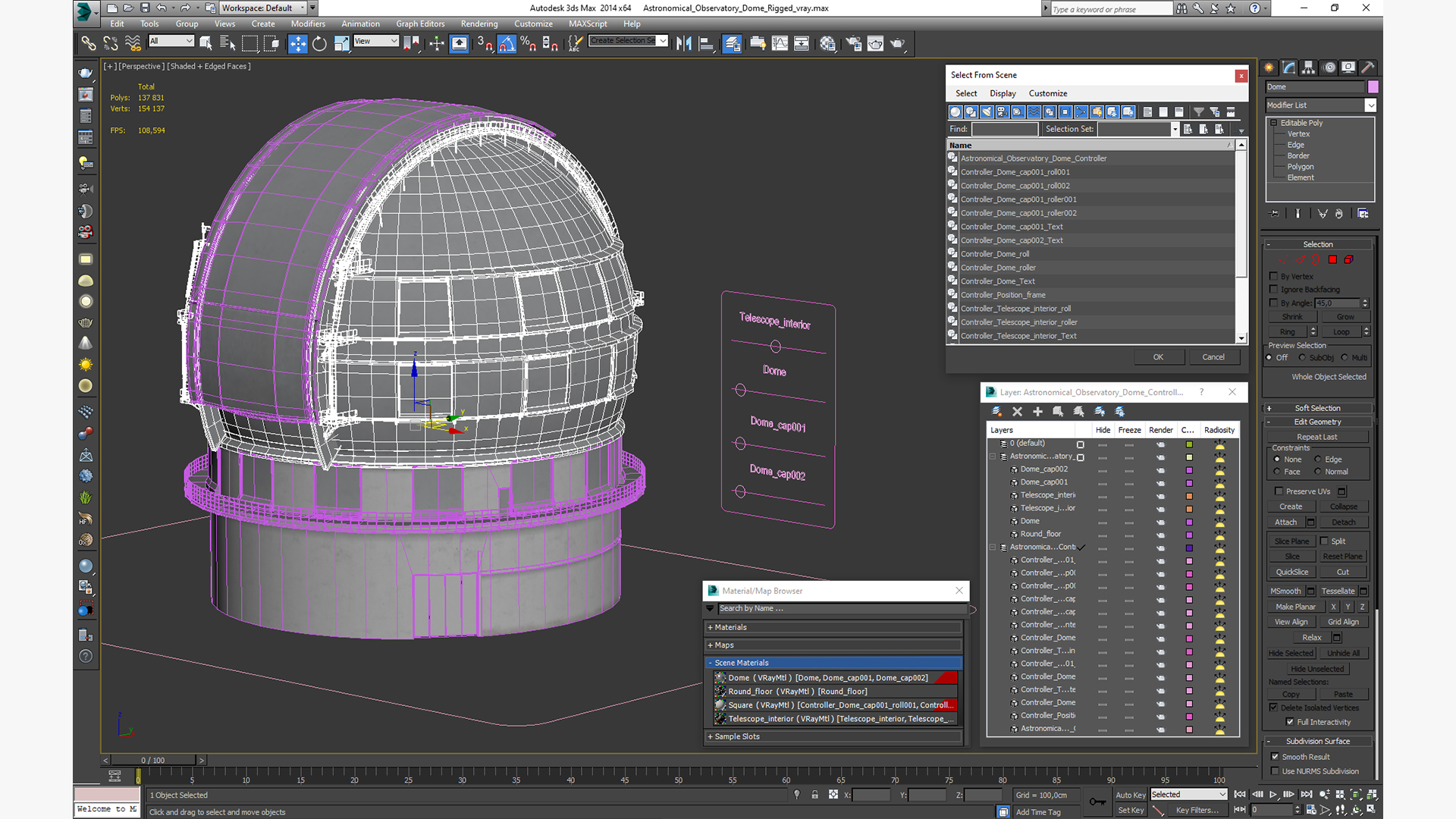Activate the Select and Scale tool
Viewport: 1456px width, 819px height.
coord(341,43)
